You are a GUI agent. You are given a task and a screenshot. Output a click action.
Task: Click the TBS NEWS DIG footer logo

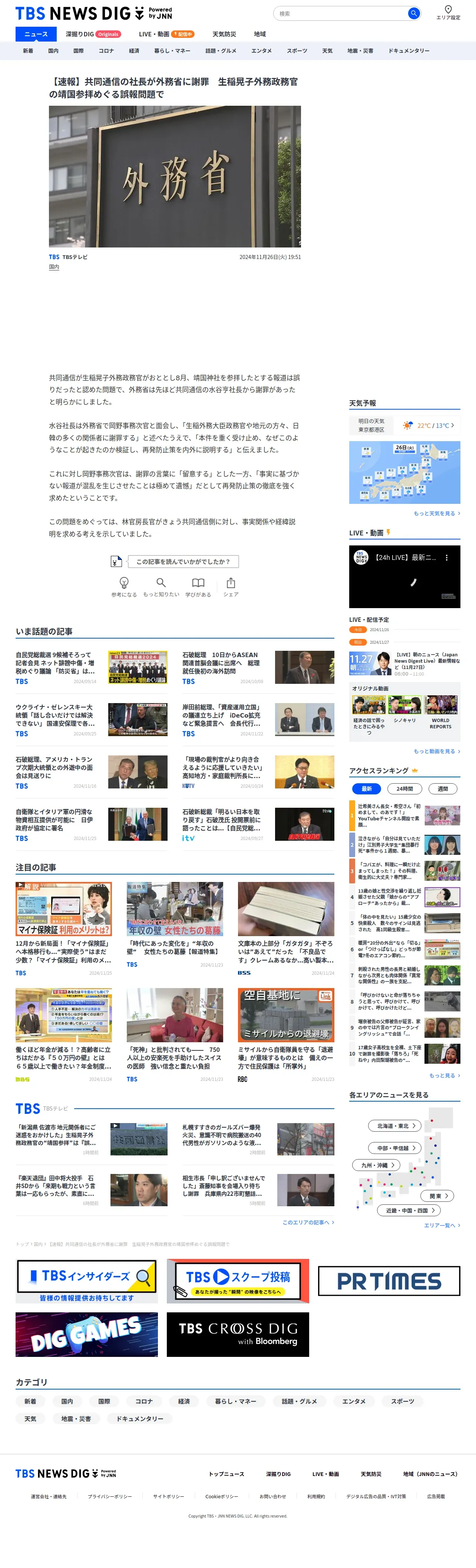66,1473
